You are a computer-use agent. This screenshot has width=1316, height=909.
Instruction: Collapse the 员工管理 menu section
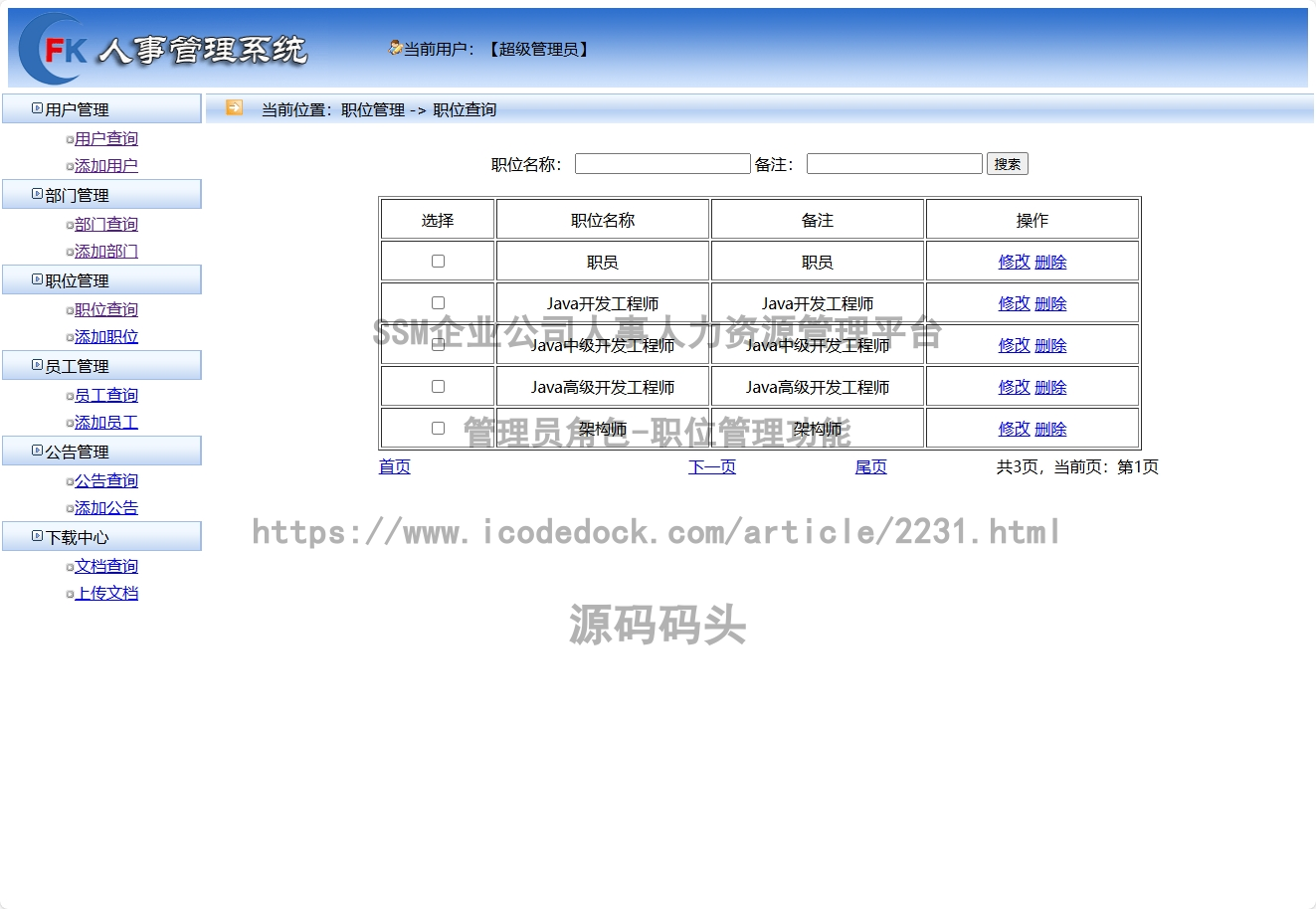[101, 366]
